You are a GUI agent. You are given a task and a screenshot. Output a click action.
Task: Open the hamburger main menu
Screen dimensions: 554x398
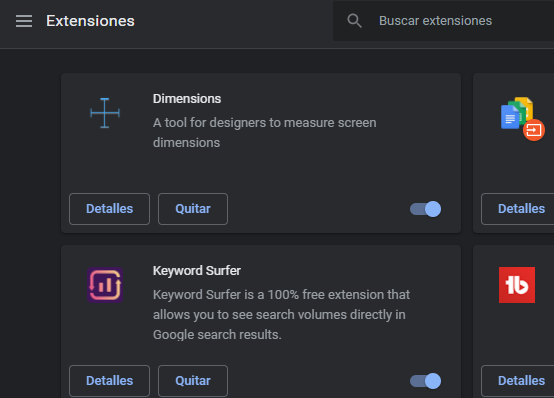point(24,21)
